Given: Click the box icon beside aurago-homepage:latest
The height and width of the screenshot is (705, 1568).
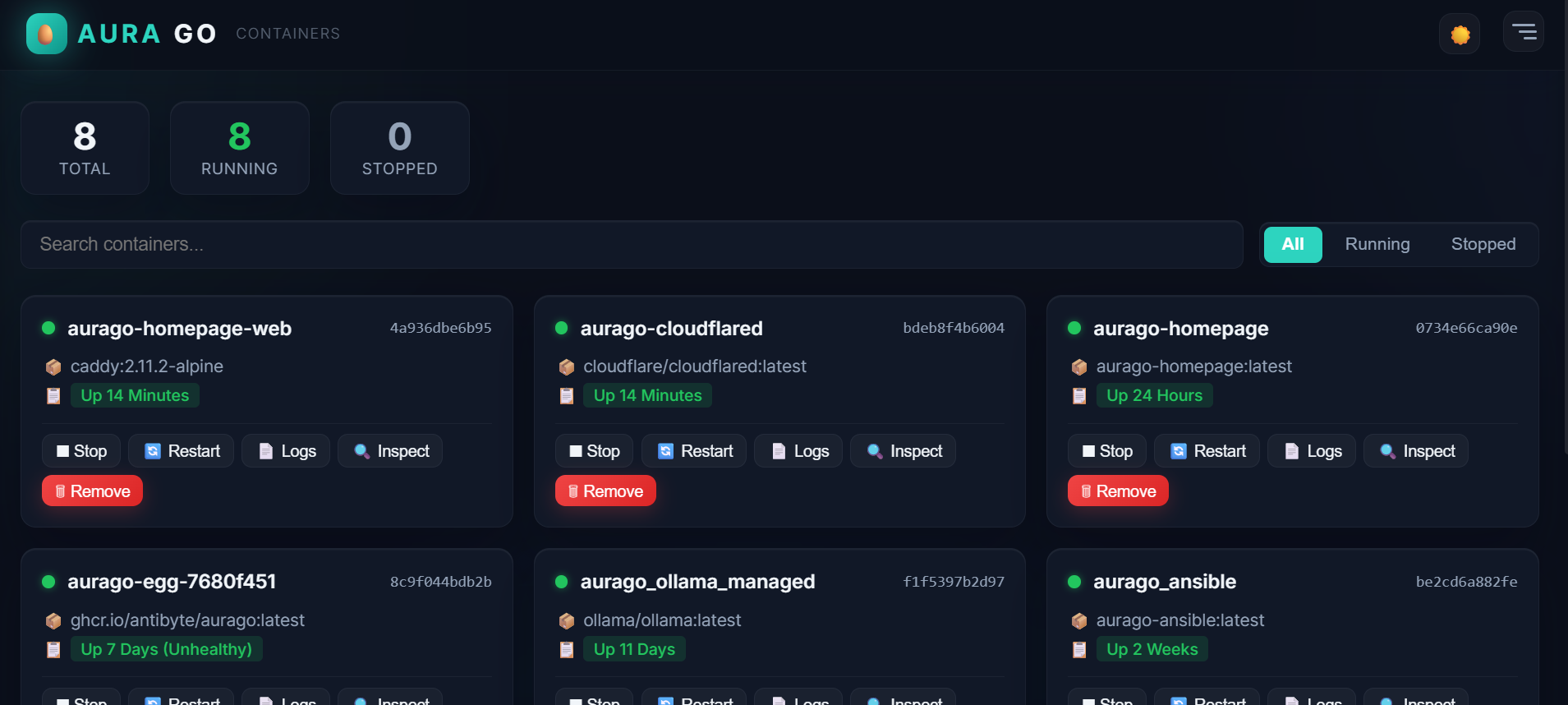Looking at the screenshot, I should point(1079,366).
